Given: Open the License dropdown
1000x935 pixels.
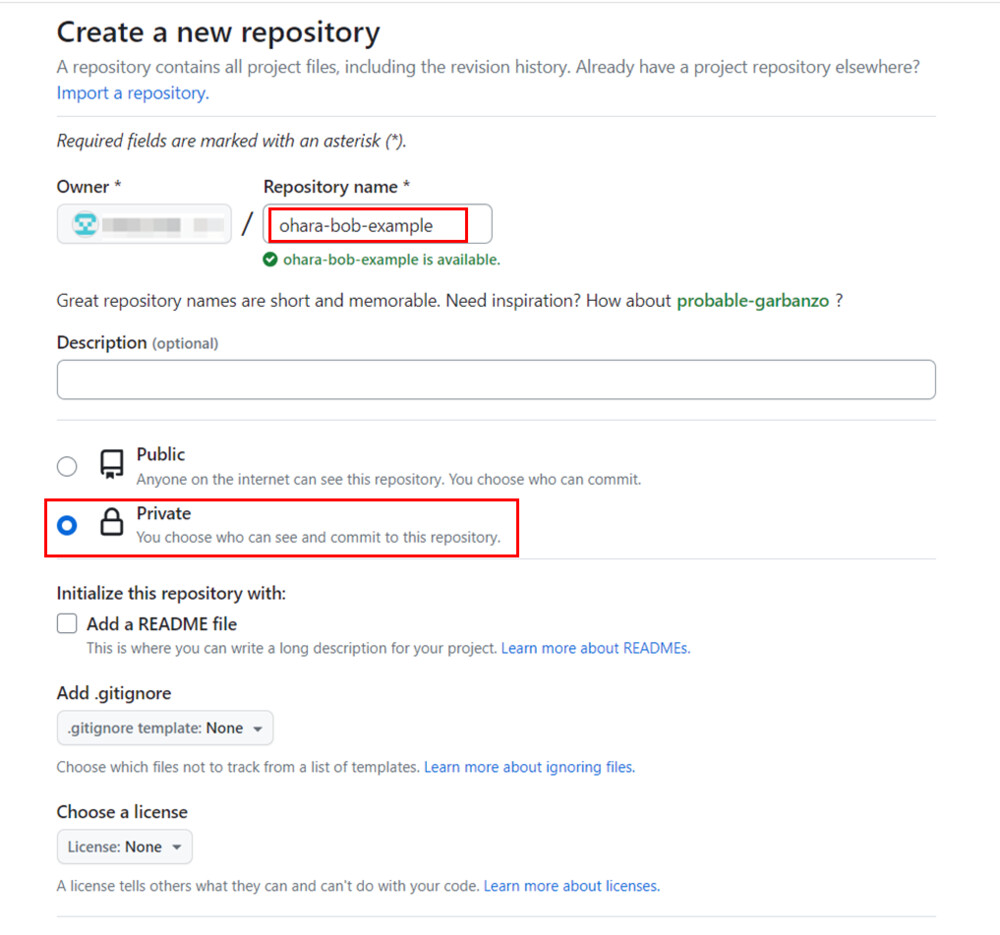Looking at the screenshot, I should (124, 847).
